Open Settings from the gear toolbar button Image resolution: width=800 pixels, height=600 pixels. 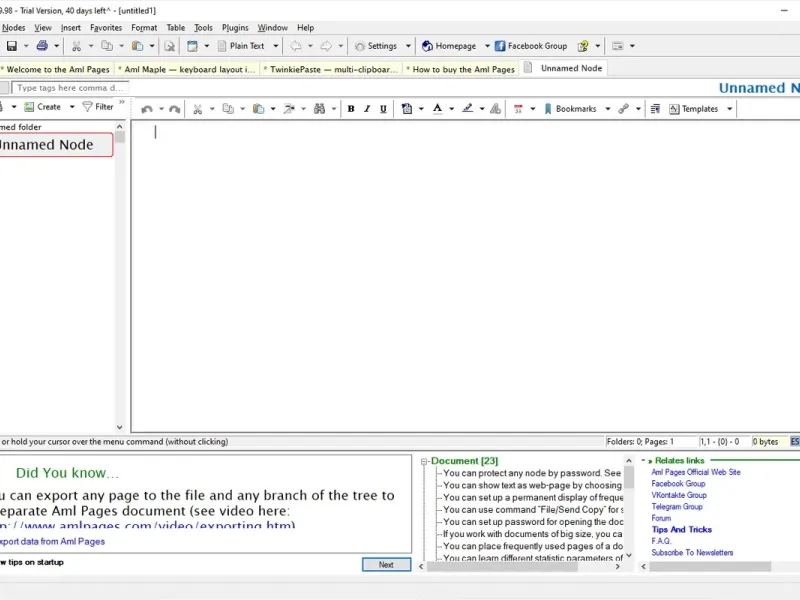(375, 46)
